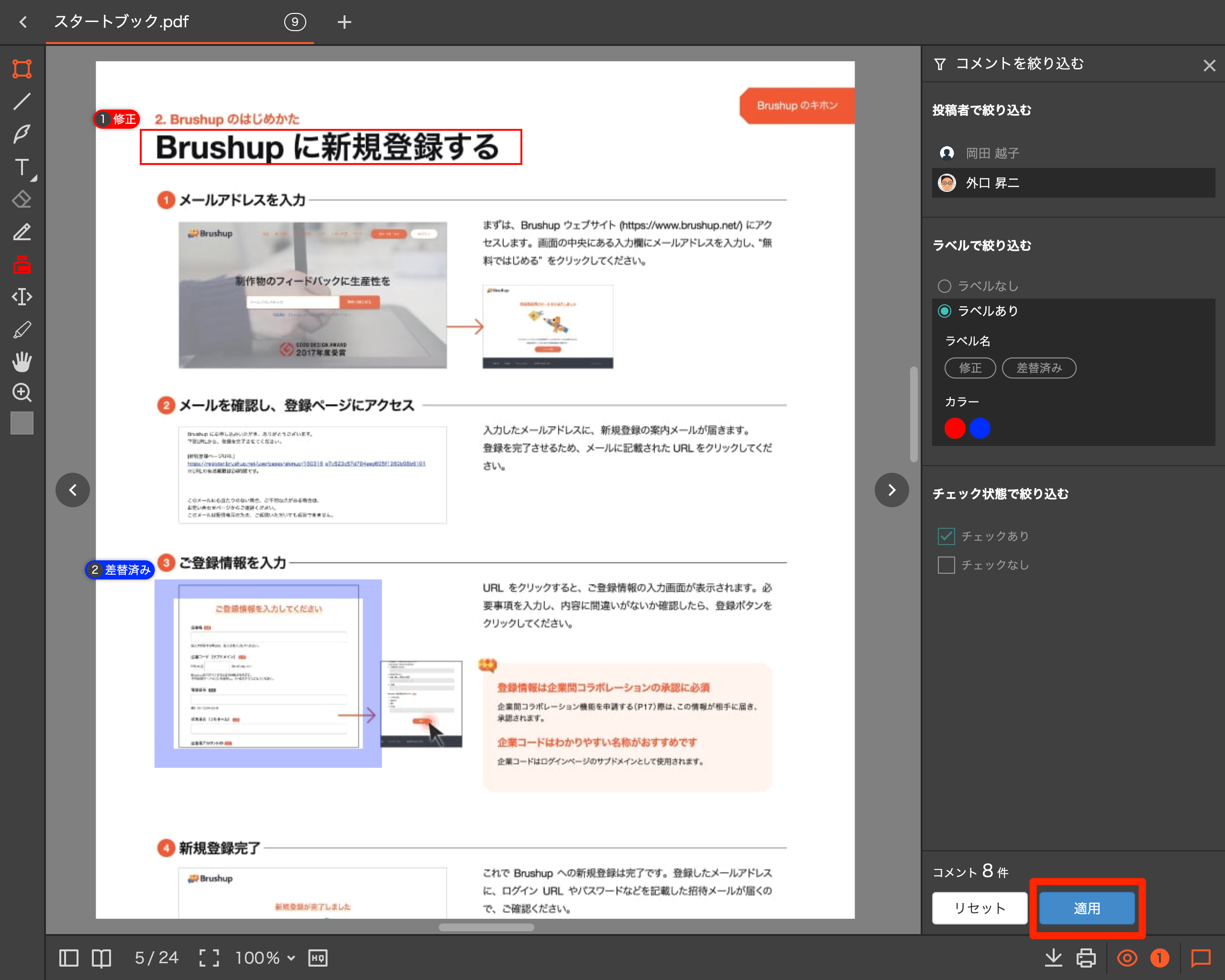1225x980 pixels.
Task: Enter fullscreen mode icon
Action: coord(209,958)
